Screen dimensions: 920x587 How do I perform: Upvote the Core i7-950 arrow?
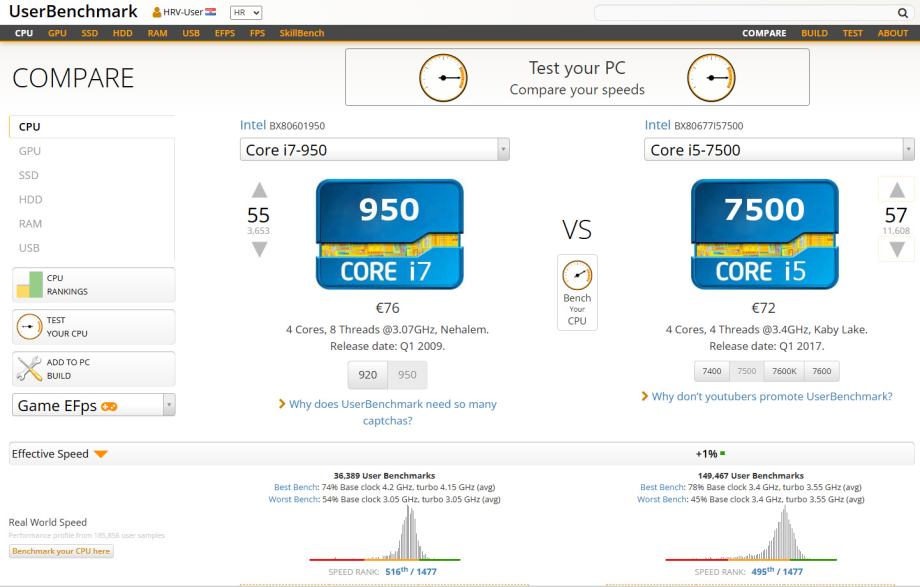coord(259,190)
